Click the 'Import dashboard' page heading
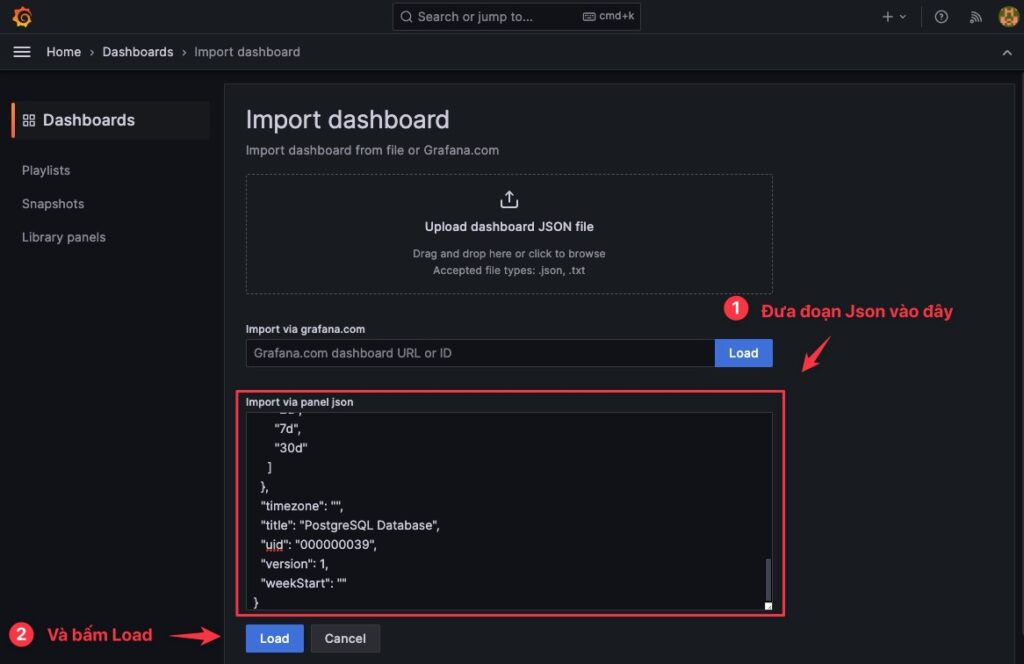 (347, 119)
